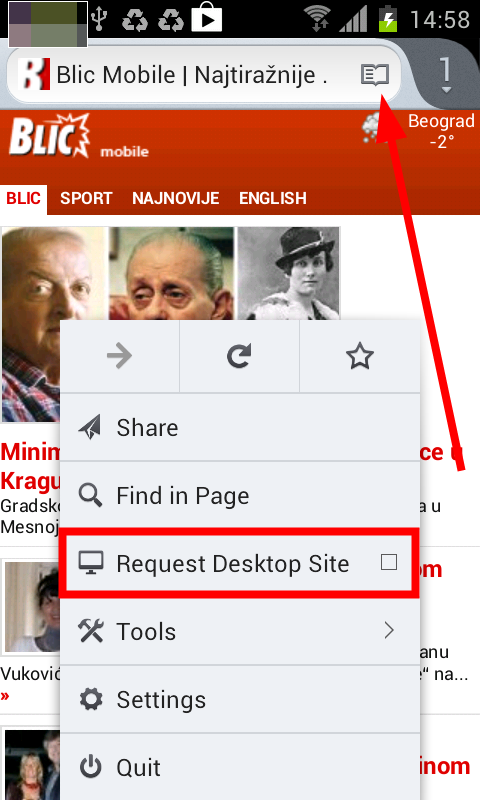Image resolution: width=480 pixels, height=800 pixels.
Task: Check the Request Desktop Site checkbox
Action: (389, 562)
